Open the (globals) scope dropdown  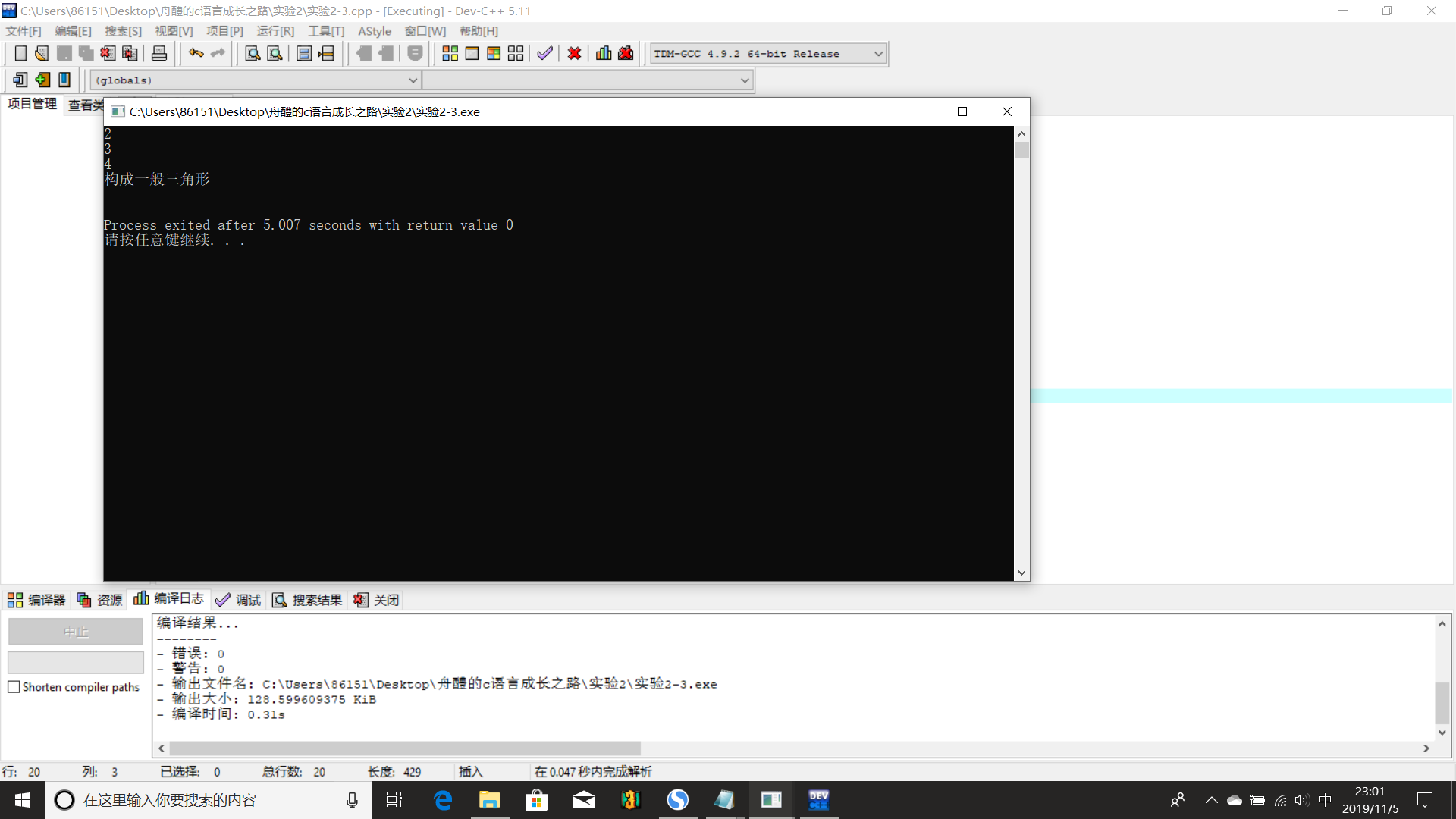click(413, 80)
